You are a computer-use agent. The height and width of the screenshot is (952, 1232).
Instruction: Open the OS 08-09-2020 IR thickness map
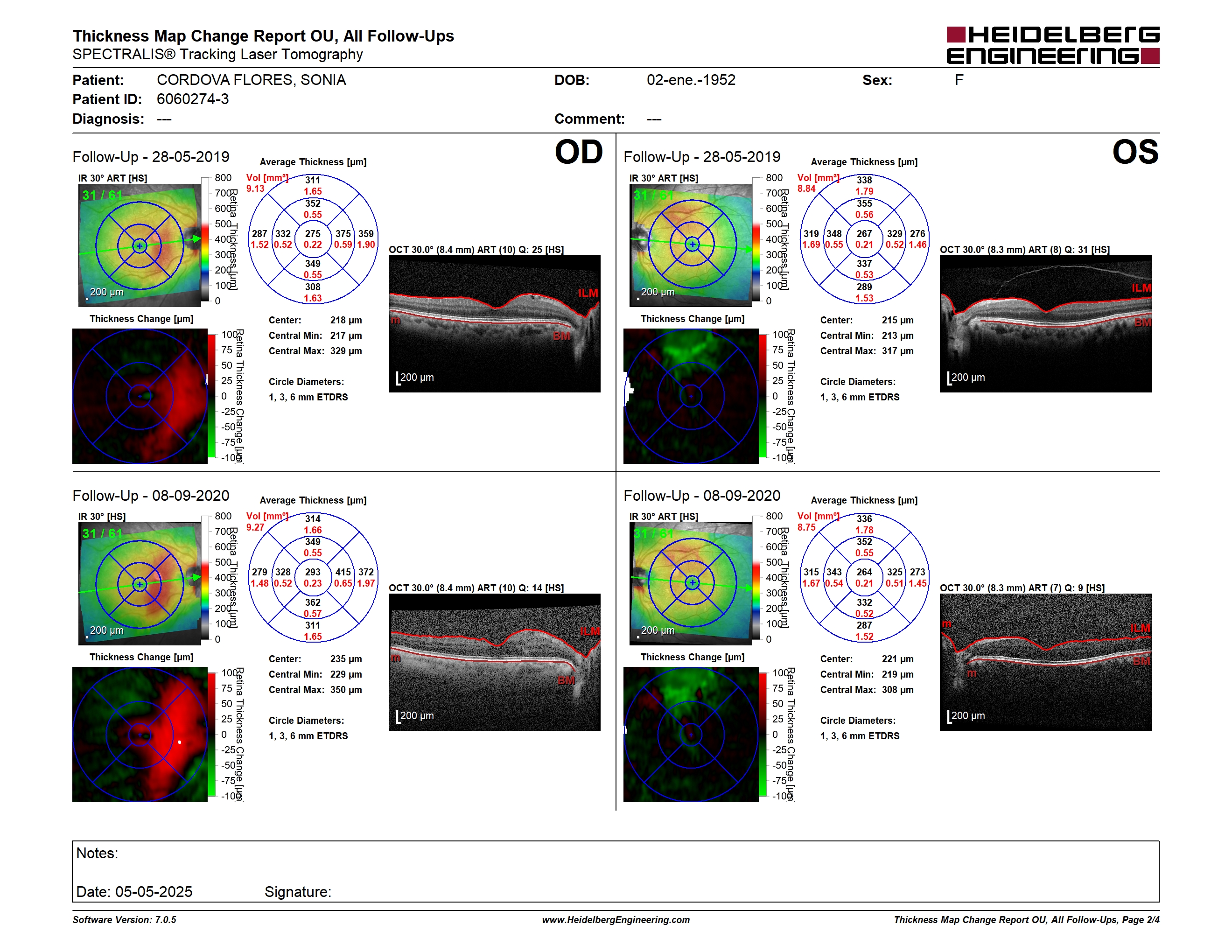691,584
